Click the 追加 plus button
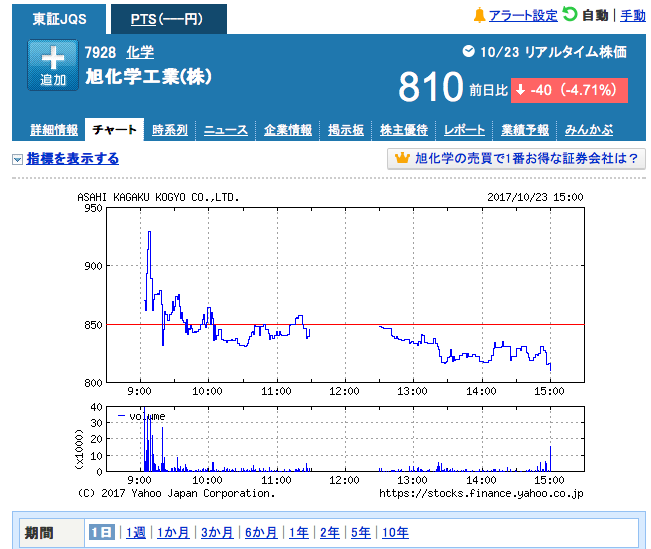This screenshot has height=549, width=651. [x=53, y=65]
